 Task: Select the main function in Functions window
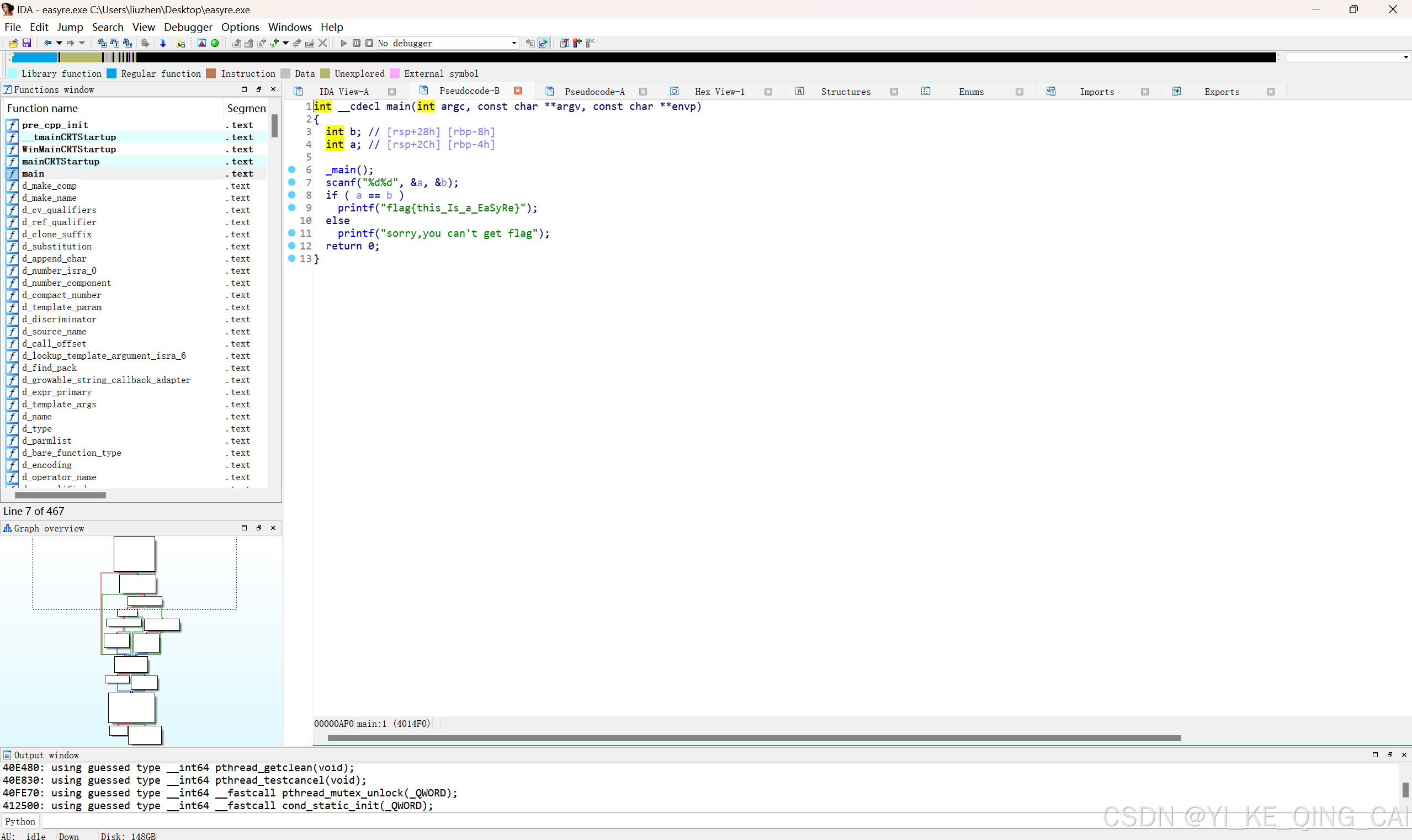[x=33, y=174]
